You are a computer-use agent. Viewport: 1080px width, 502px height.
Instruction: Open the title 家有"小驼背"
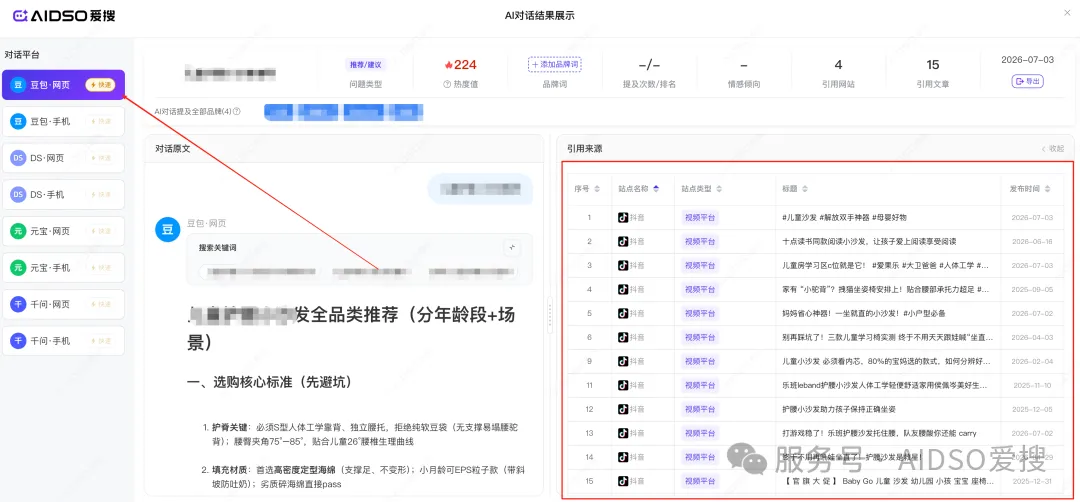click(x=886, y=289)
